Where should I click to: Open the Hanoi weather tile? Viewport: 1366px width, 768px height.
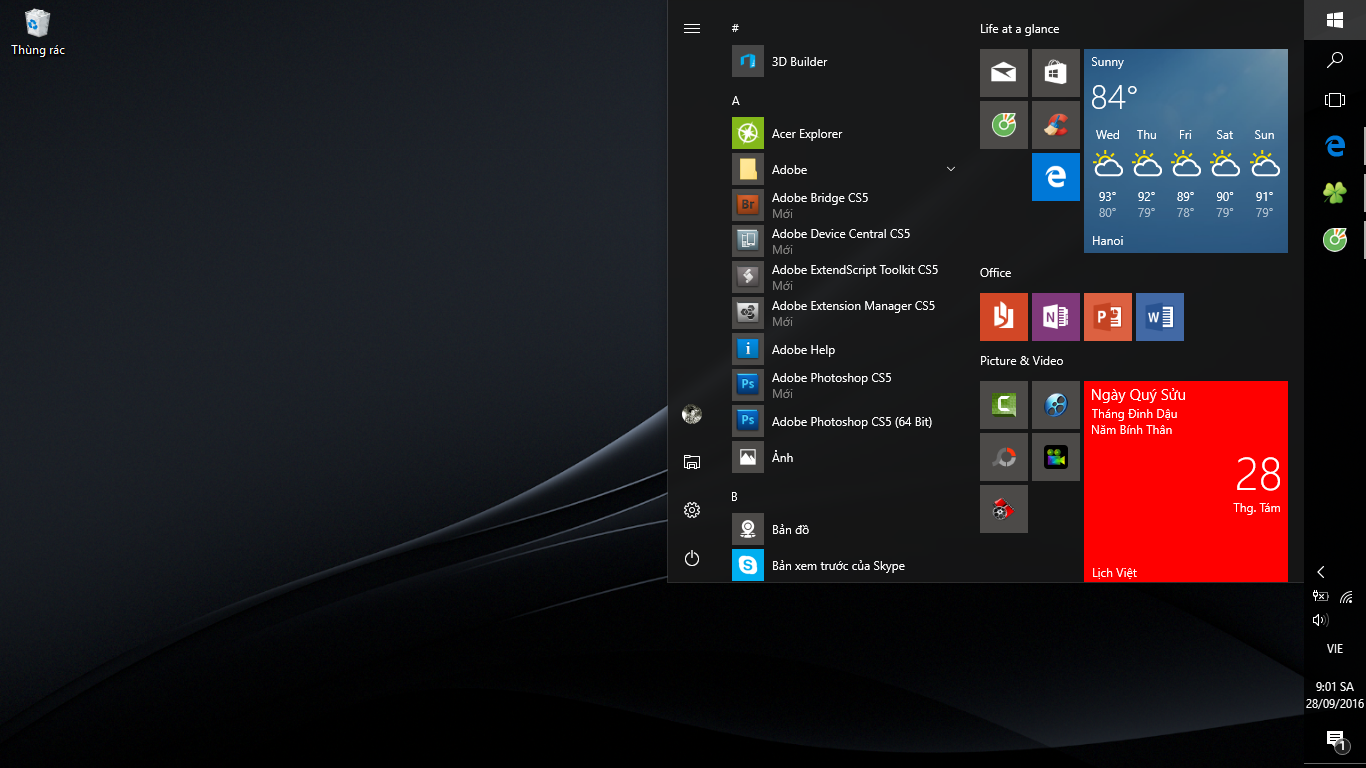(x=1186, y=151)
